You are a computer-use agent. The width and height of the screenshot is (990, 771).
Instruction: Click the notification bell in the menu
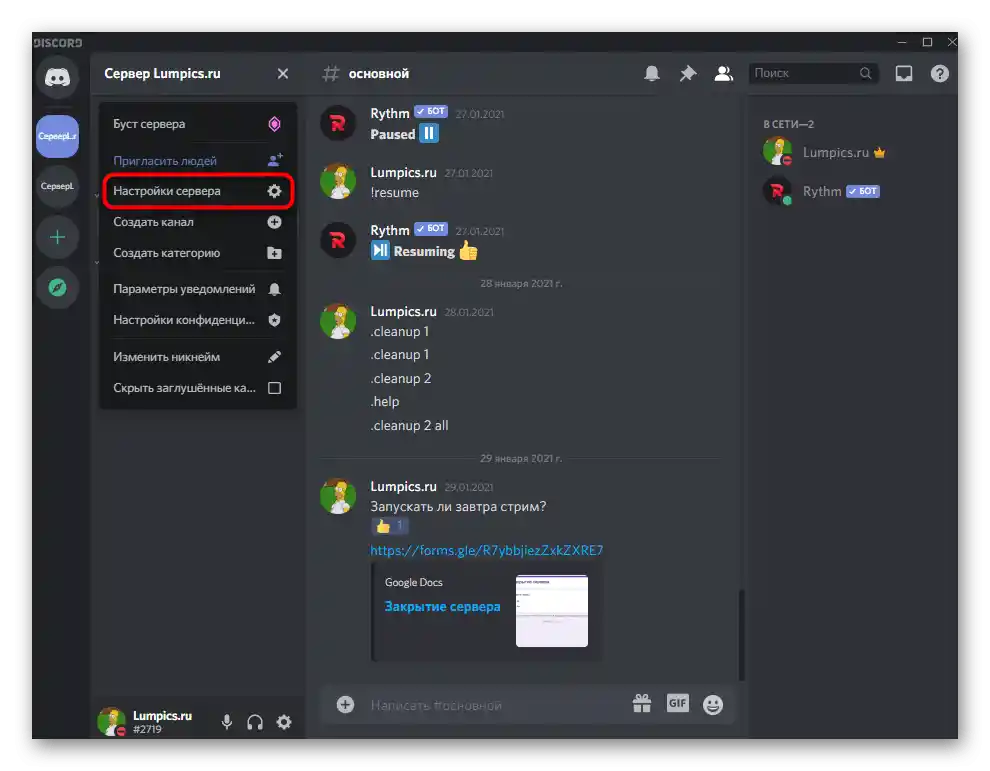point(274,289)
